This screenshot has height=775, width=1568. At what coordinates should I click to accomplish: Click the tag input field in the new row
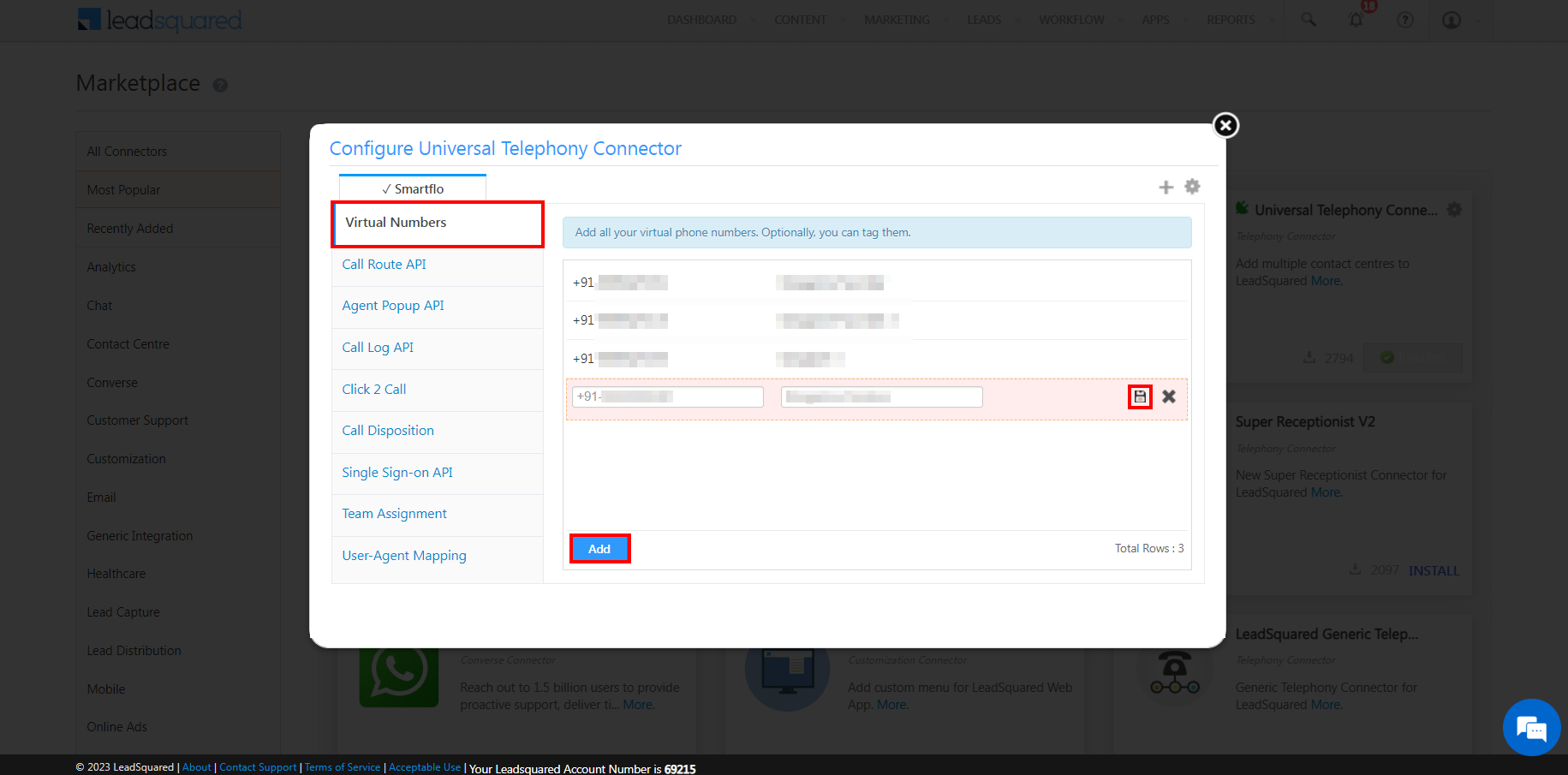[882, 396]
